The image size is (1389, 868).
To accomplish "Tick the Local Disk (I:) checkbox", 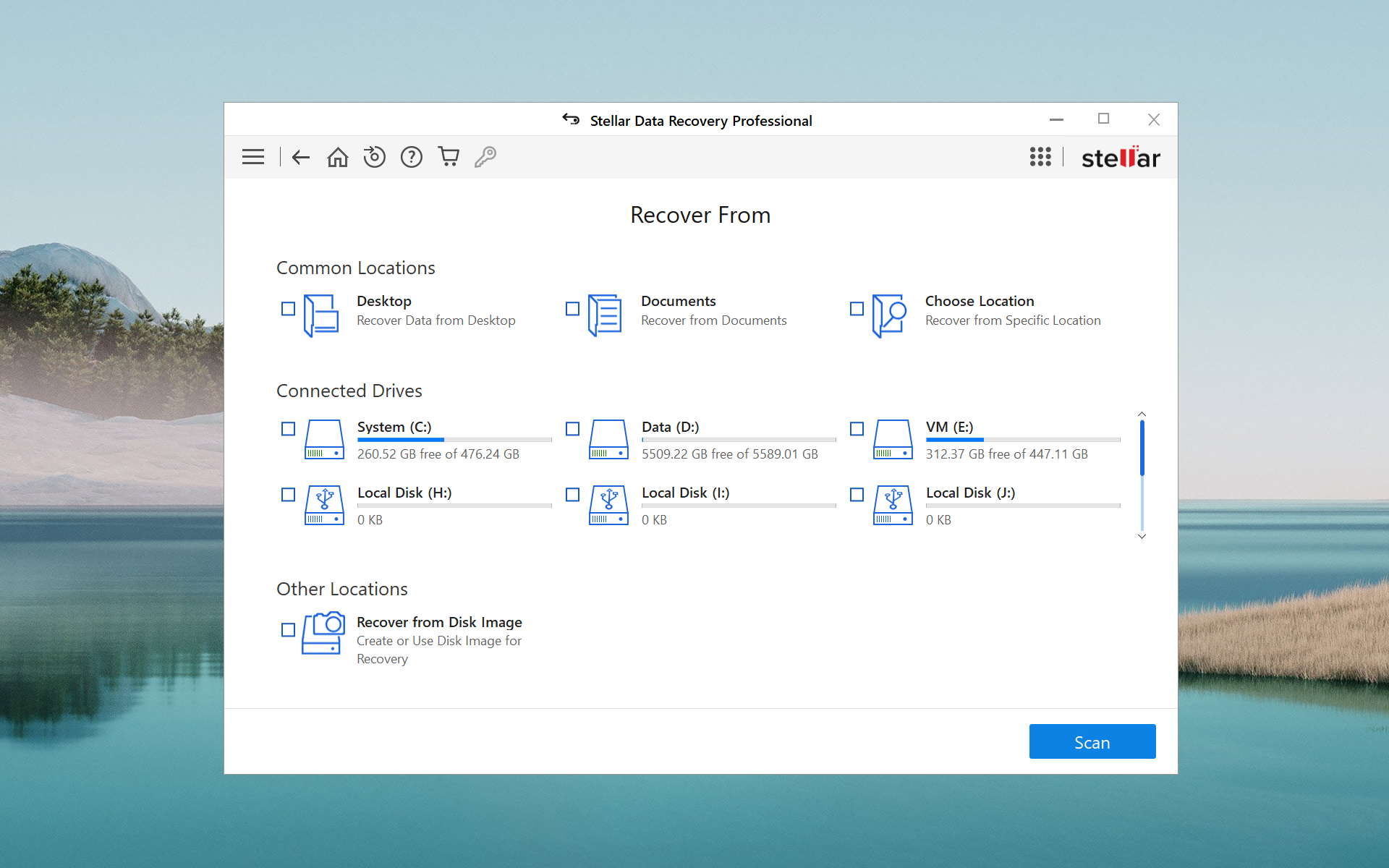I will (x=572, y=495).
